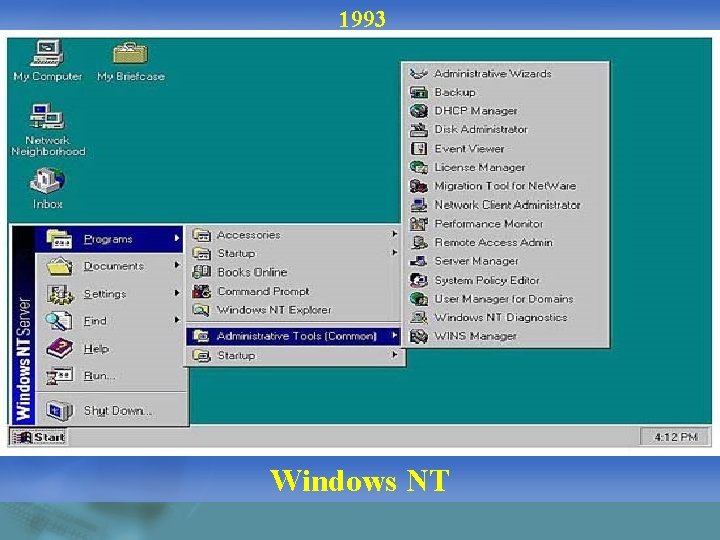Choose Run... from the Start menu
Image resolution: width=720 pixels, height=540 pixels.
(x=109, y=376)
